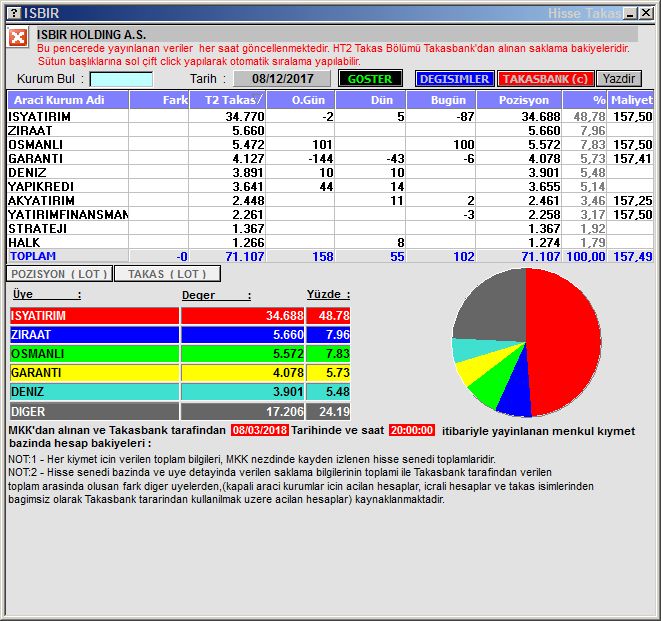Click the gray slice of pie chart
The width and height of the screenshot is (661, 621).
[493, 310]
